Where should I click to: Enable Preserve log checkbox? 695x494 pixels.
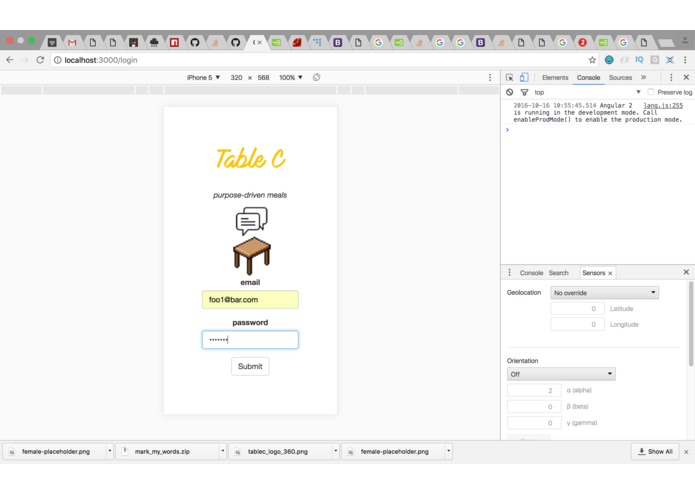(651, 92)
